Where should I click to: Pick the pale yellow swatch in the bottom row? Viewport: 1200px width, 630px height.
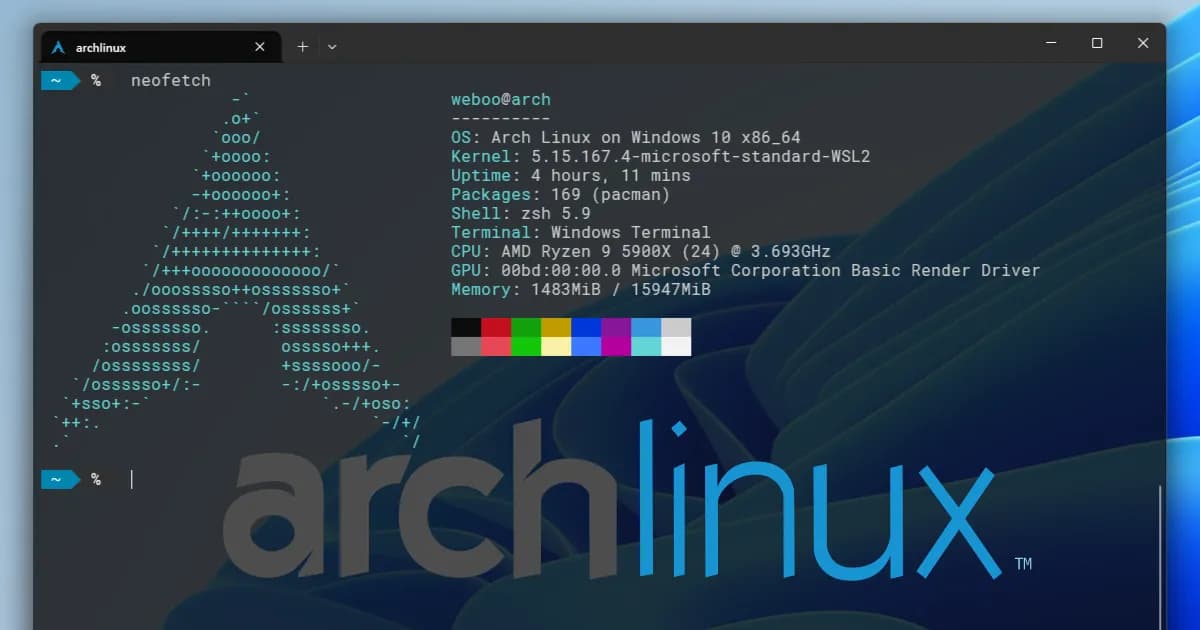click(556, 346)
